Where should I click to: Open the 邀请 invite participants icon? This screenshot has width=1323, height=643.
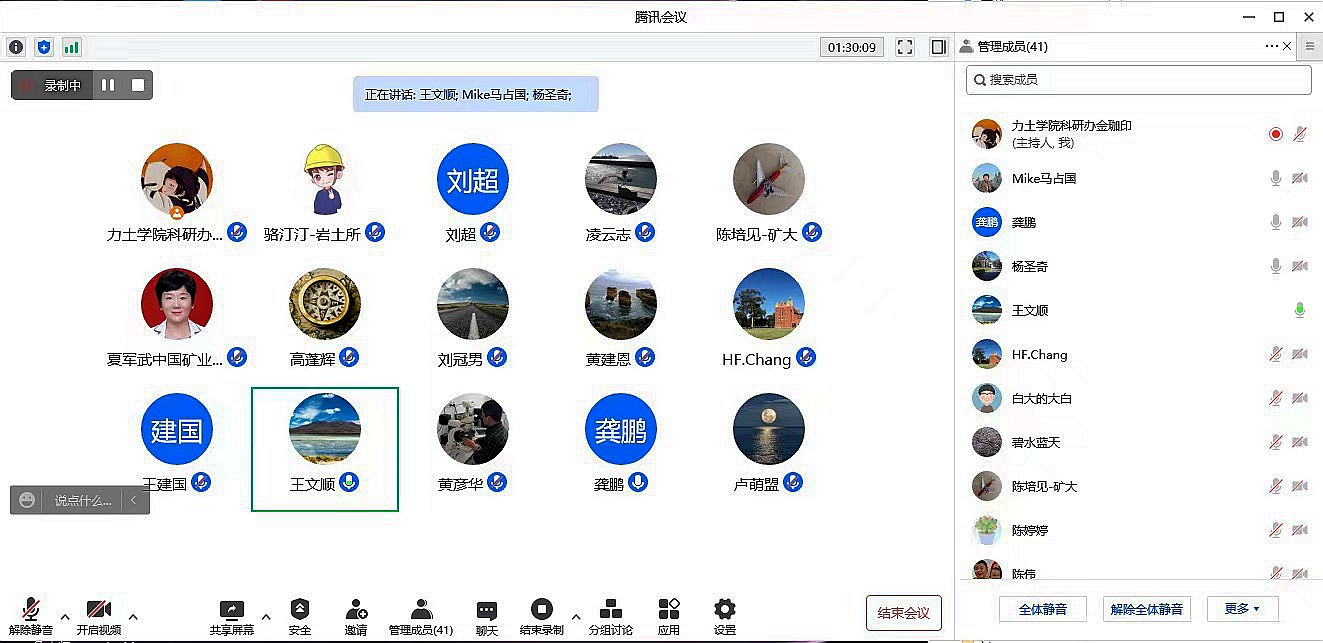point(356,616)
